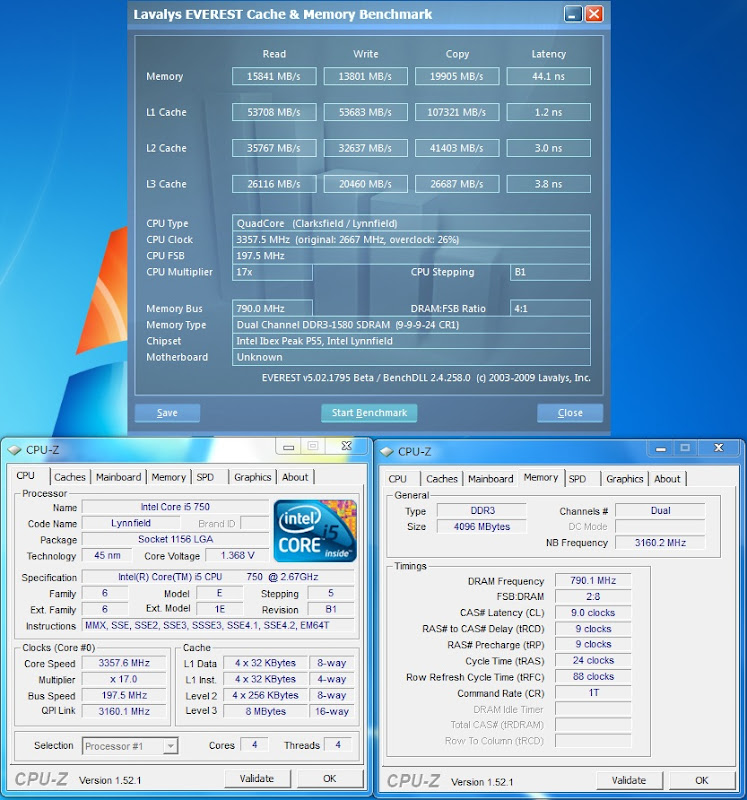Select Memory tab in right CPU-Z window
747x800 pixels.
[x=541, y=477]
